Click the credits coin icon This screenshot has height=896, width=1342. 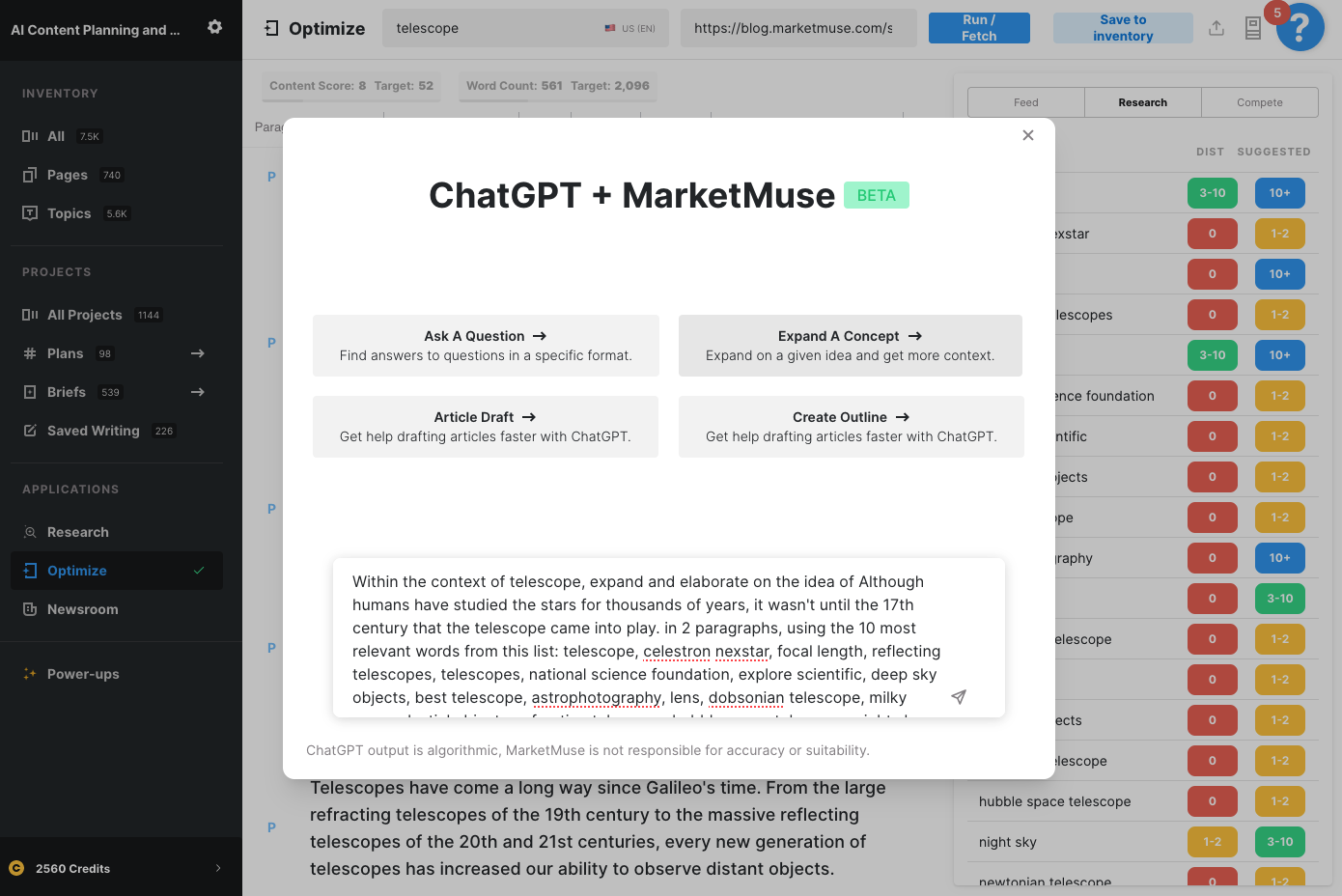[x=16, y=868]
